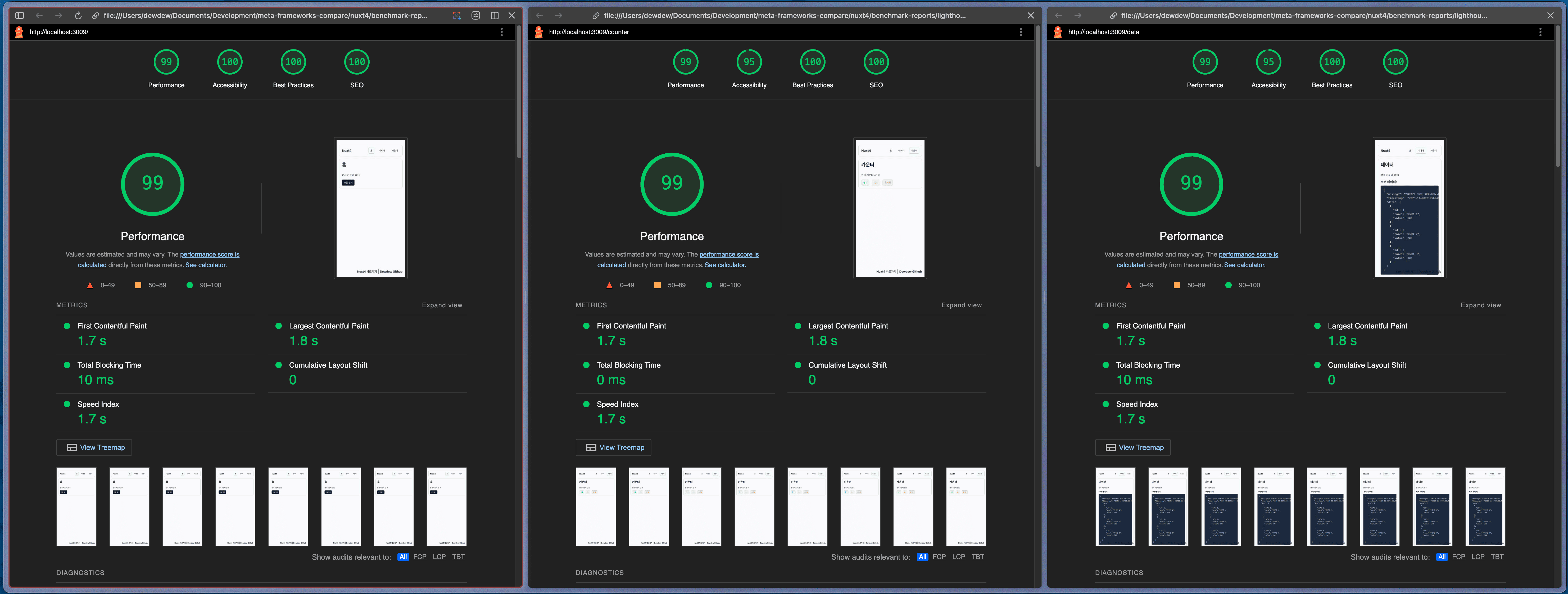Screen dimensions: 1568x594
Task: Expand metrics view in the localhost:3009/ report
Action: 442,305
